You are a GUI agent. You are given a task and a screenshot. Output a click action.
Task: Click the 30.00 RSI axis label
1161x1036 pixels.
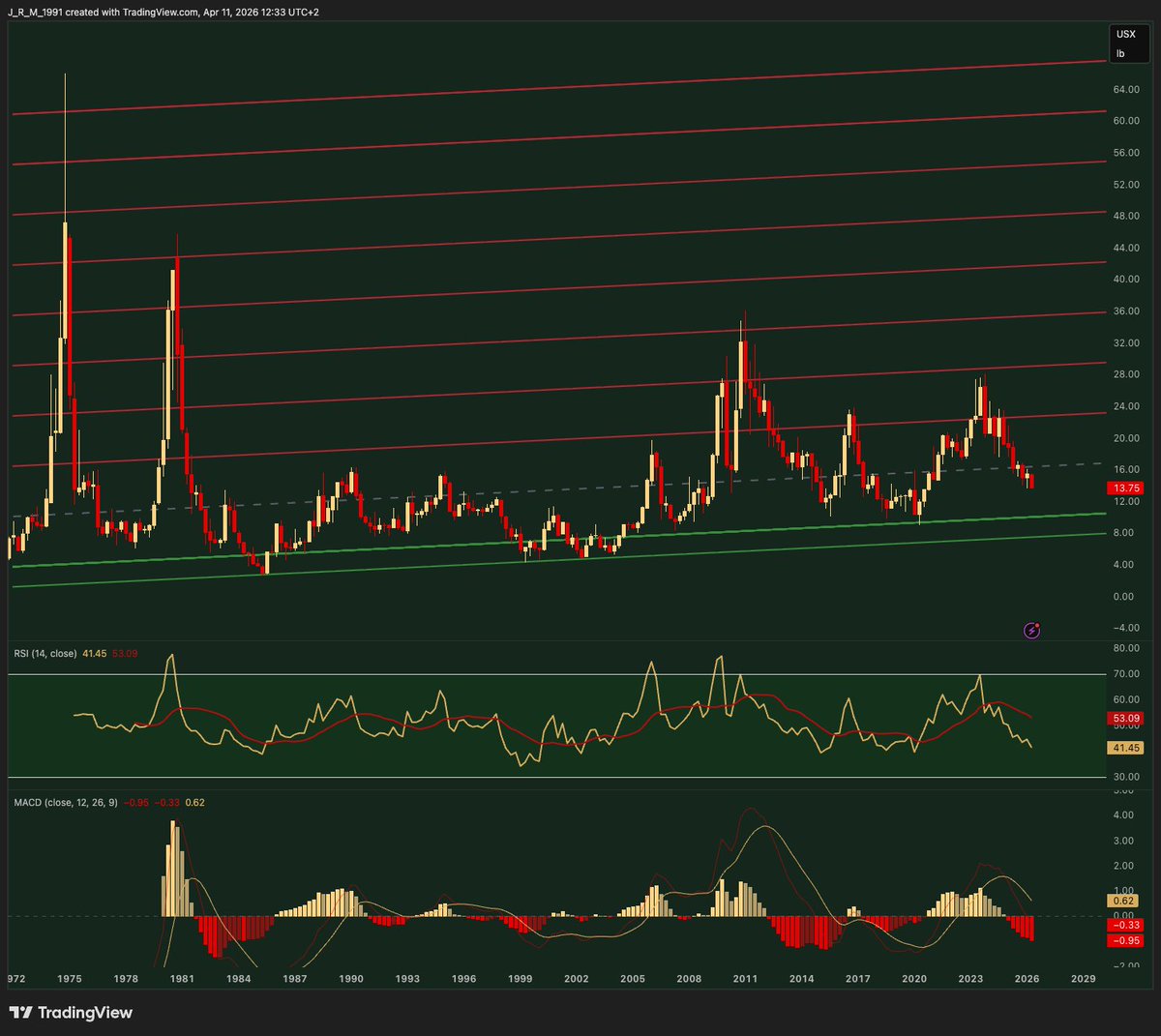1126,778
